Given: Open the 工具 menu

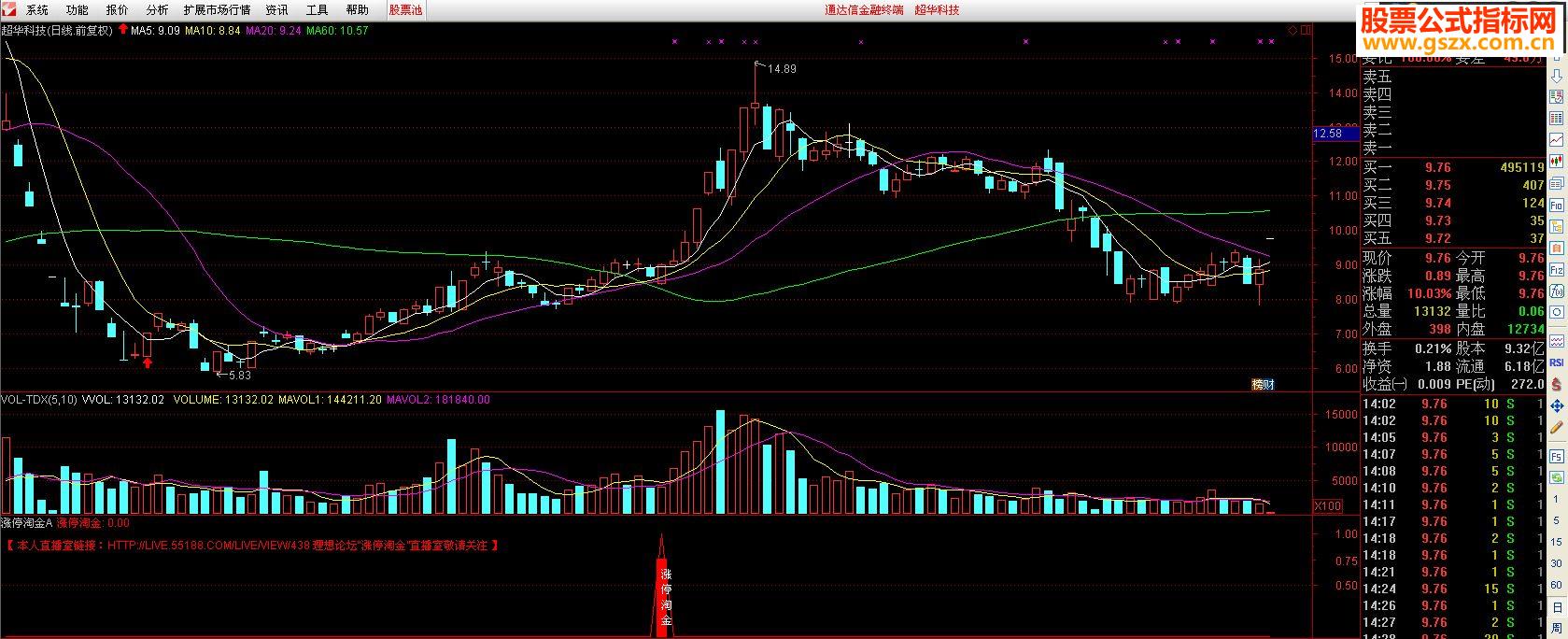Looking at the screenshot, I should click(x=318, y=10).
